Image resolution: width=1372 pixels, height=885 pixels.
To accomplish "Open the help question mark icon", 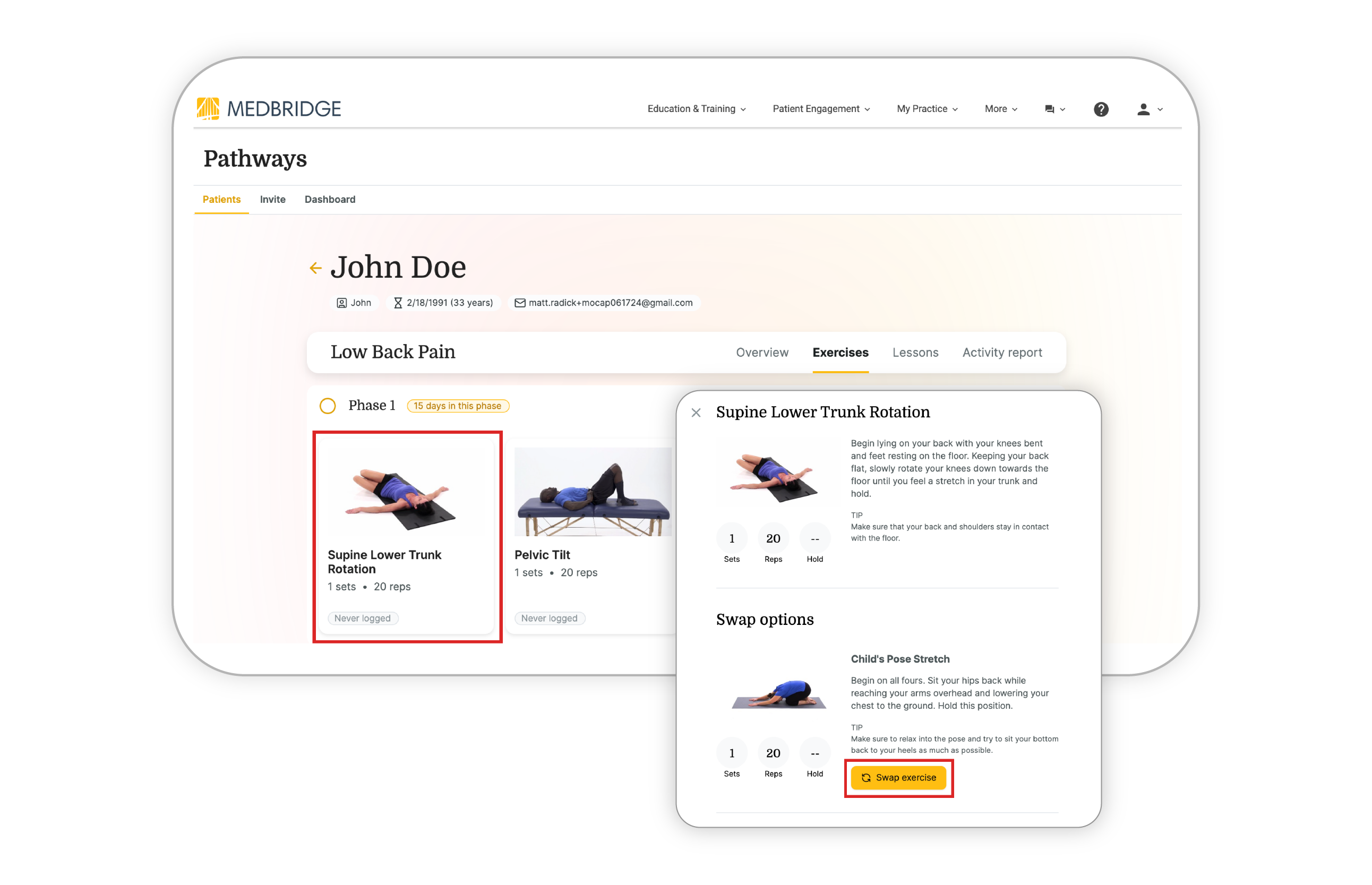I will 1100,109.
